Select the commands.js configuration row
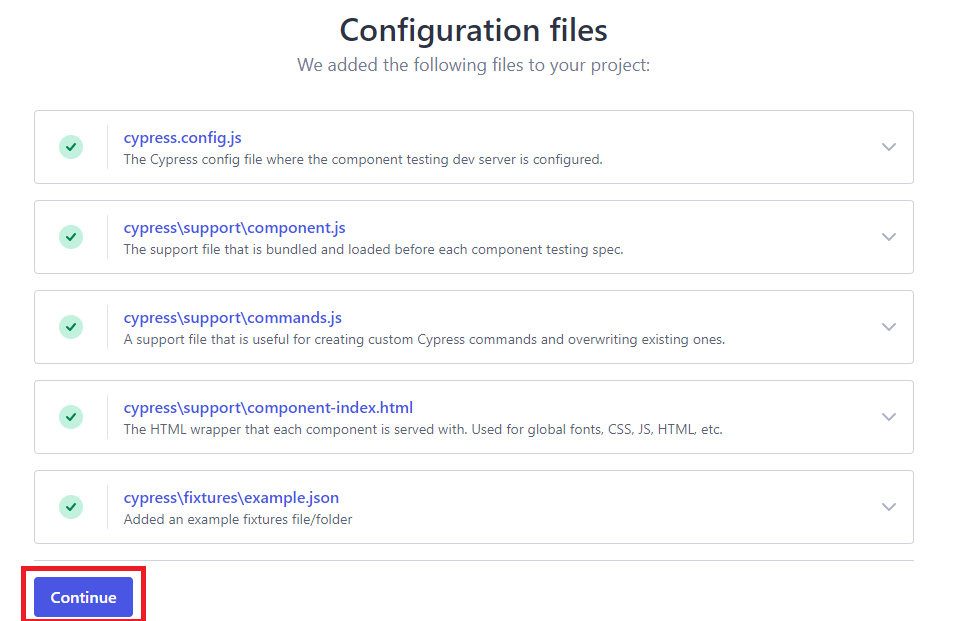This screenshot has height=621, width=976. coord(474,327)
